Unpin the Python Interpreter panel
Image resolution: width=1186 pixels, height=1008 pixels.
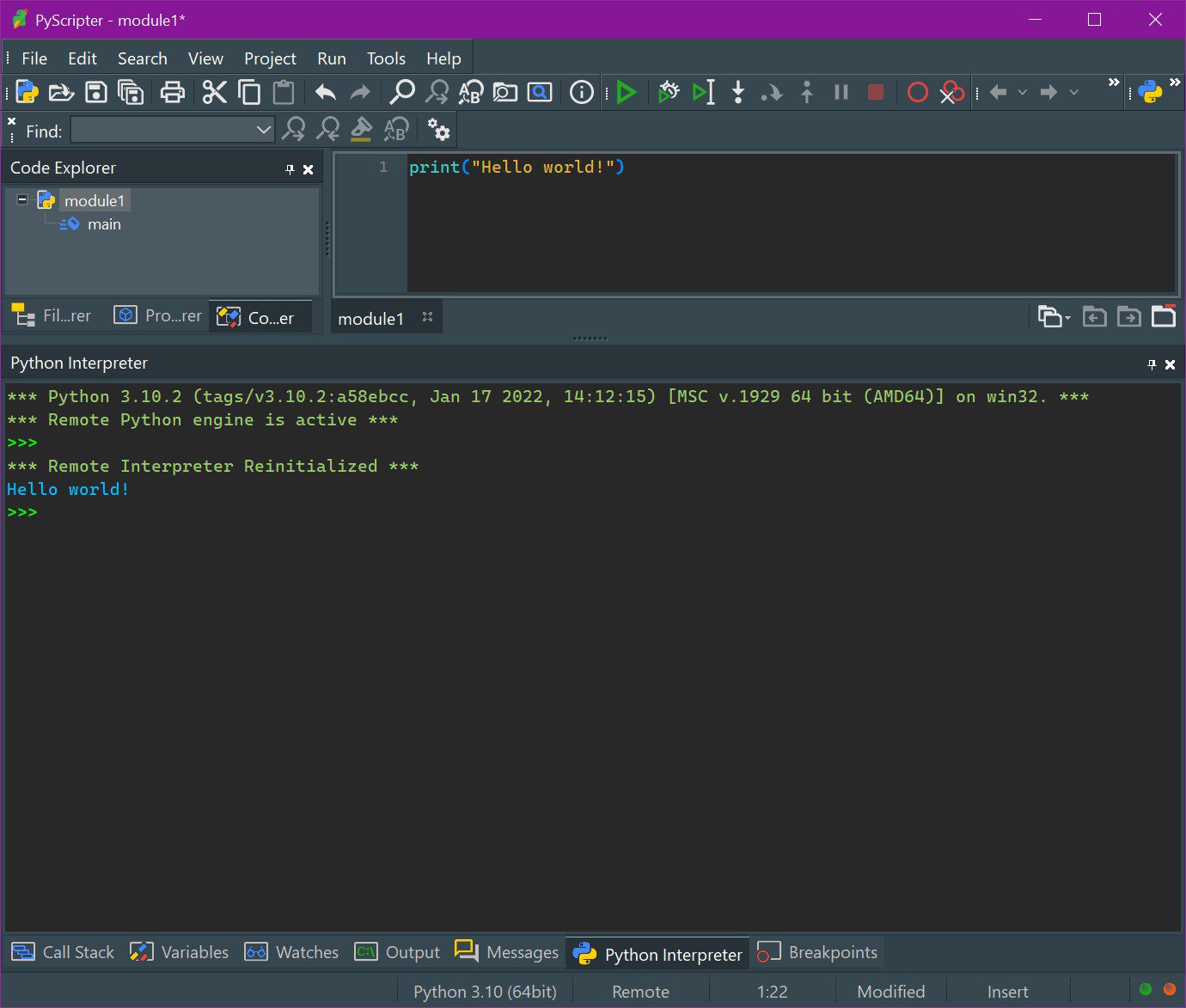coord(1152,363)
